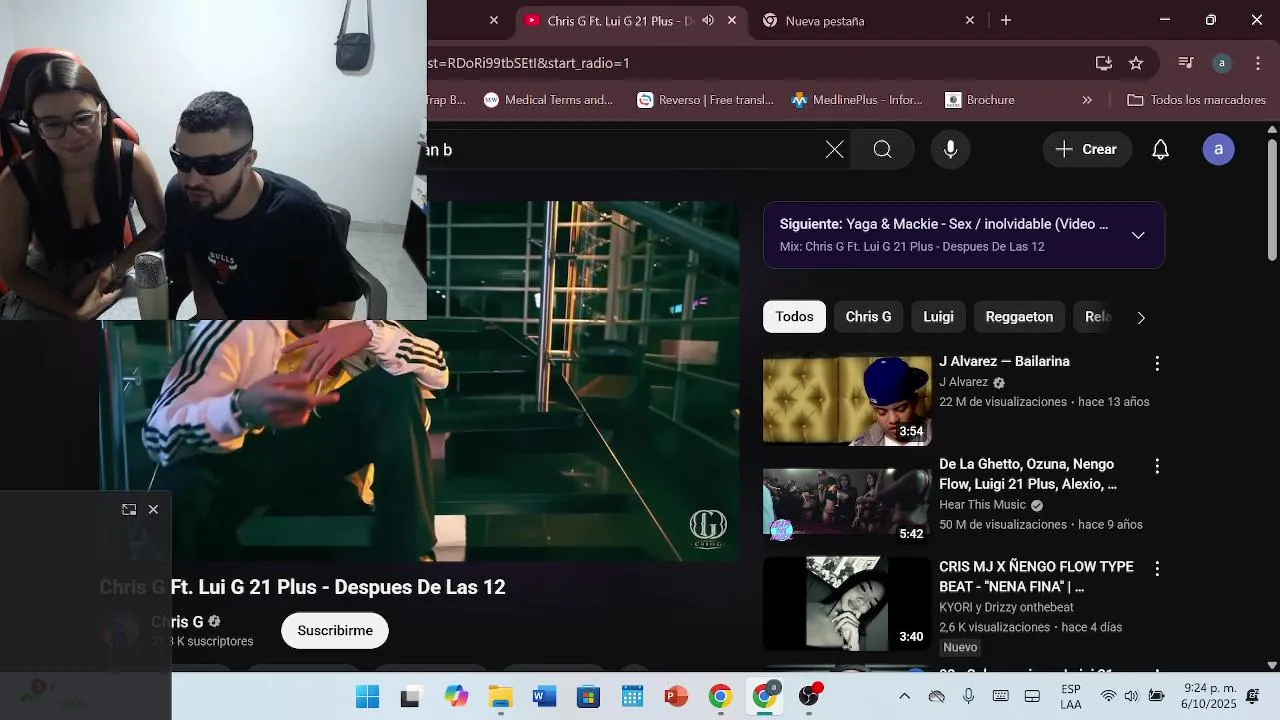Switch ESP LAA input language
The height and width of the screenshot is (720, 1280).
point(1070,696)
